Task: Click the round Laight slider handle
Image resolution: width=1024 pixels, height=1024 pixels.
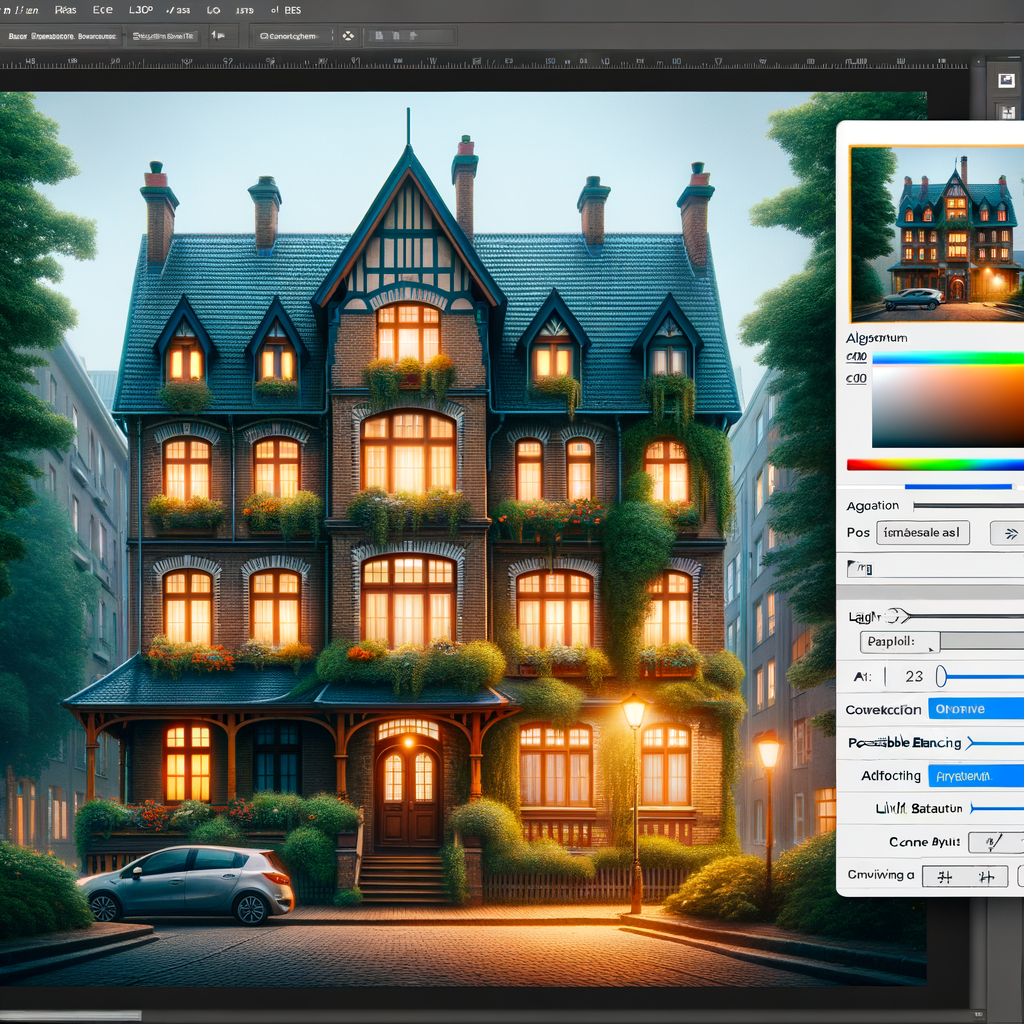Action: coord(894,617)
